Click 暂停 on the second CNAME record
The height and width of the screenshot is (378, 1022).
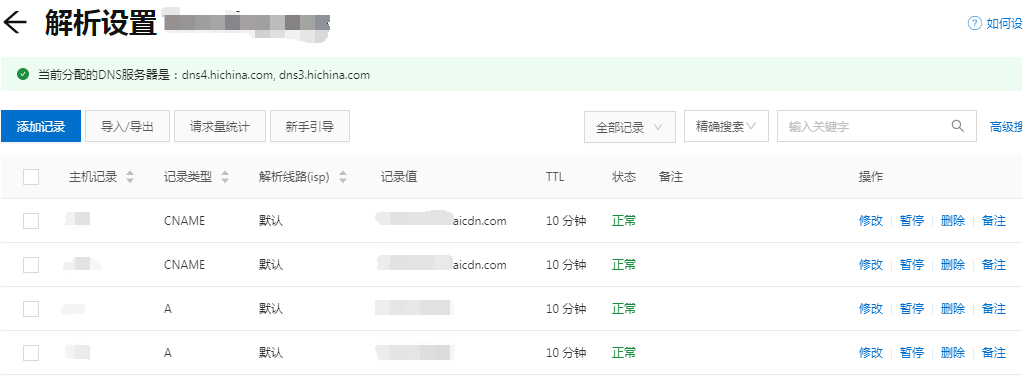pyautogui.click(x=912, y=265)
